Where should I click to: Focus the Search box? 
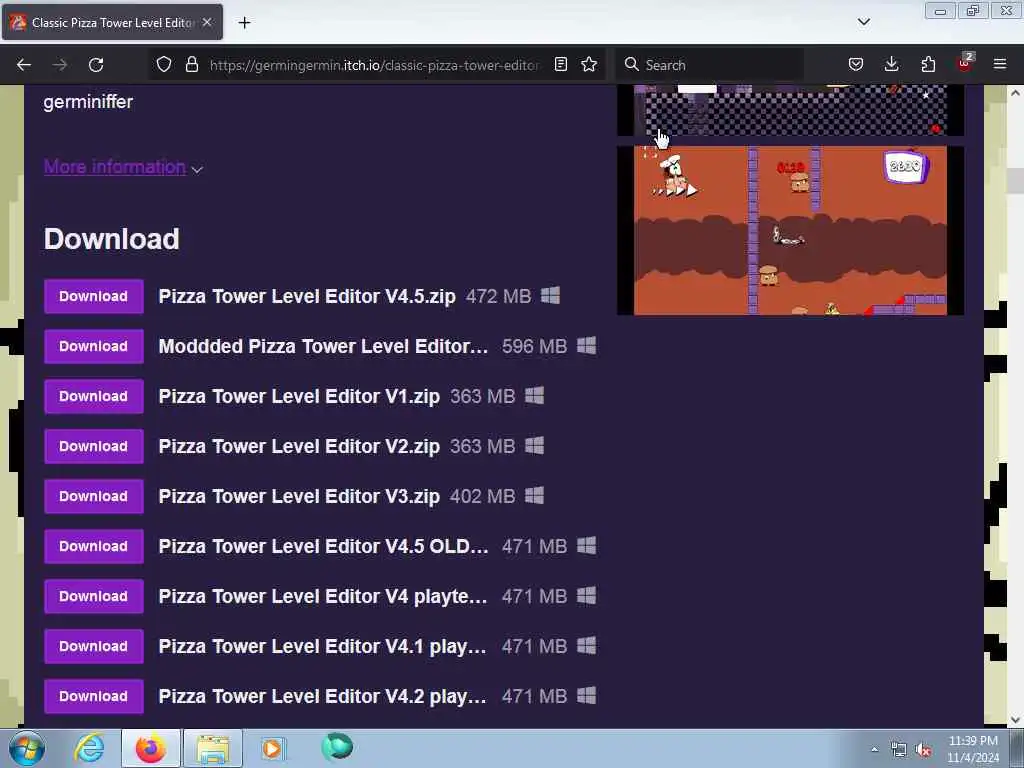[710, 65]
